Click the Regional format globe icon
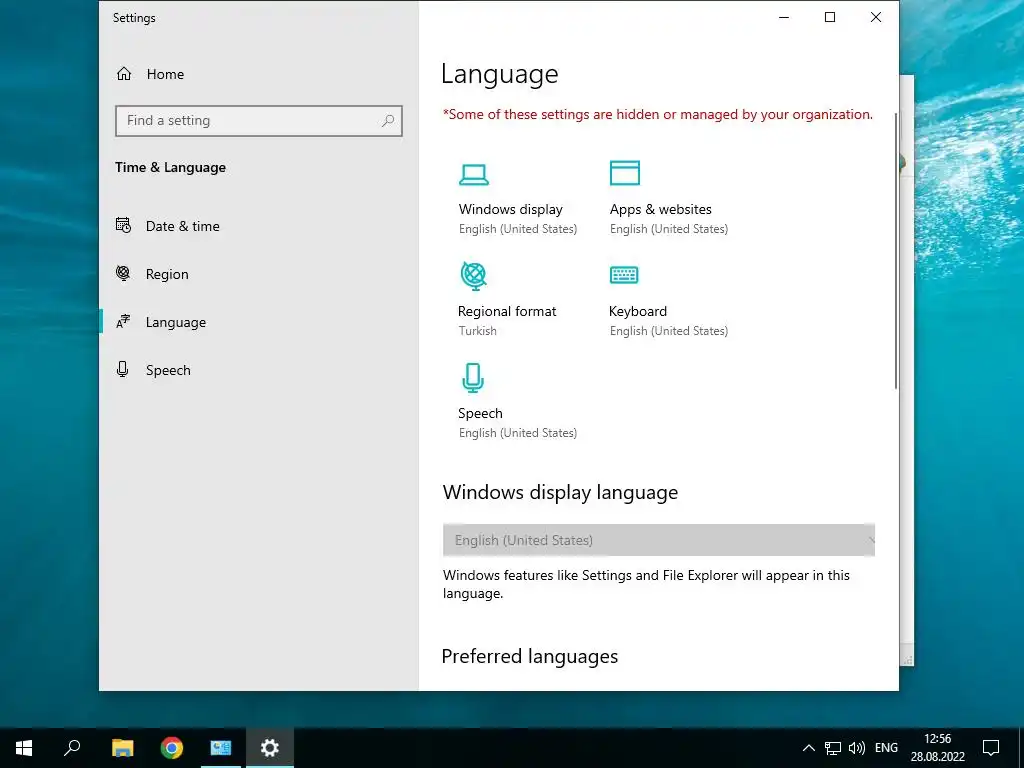The width and height of the screenshot is (1024, 768). pyautogui.click(x=473, y=276)
